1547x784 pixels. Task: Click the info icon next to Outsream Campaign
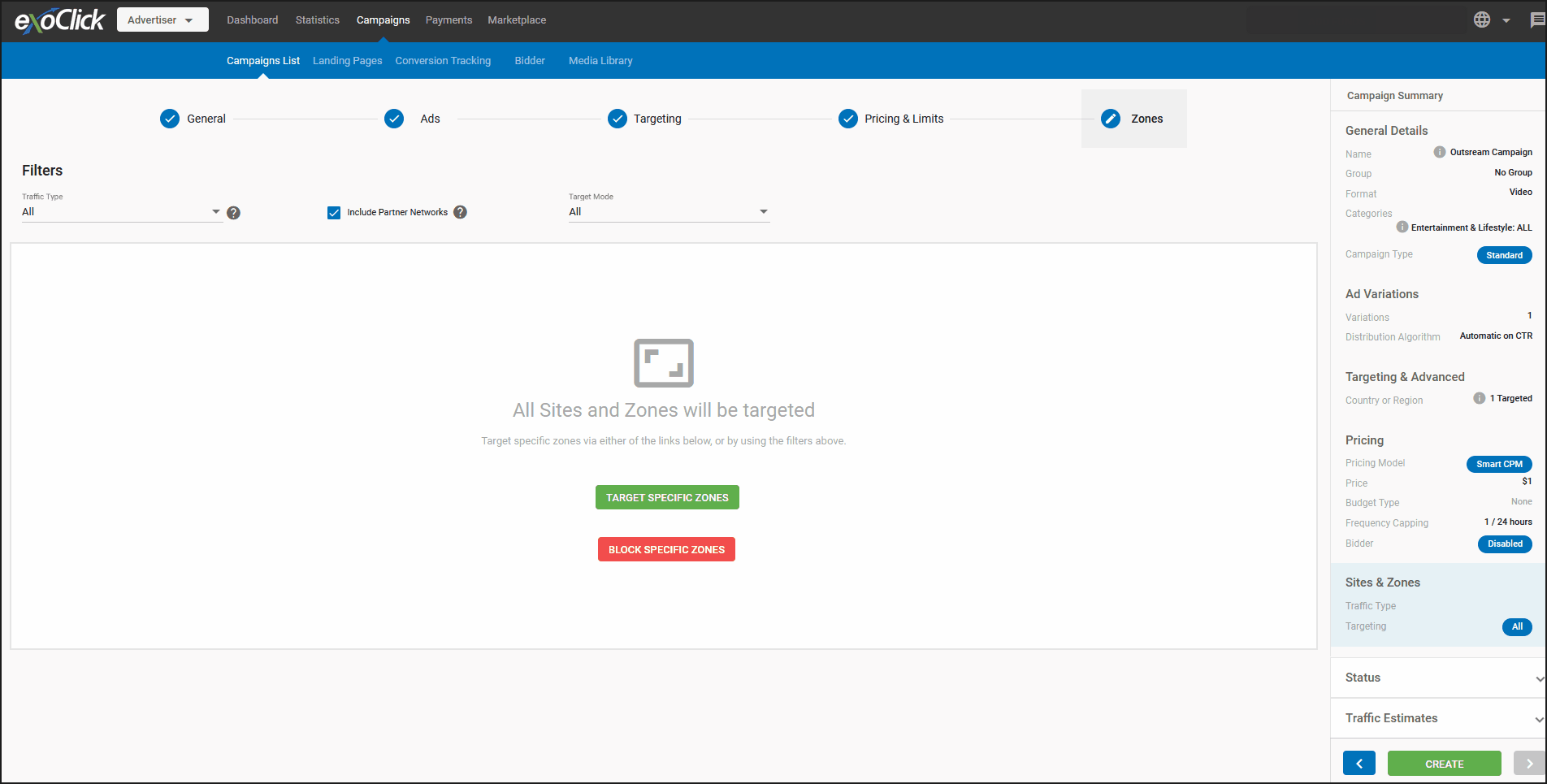click(1440, 152)
